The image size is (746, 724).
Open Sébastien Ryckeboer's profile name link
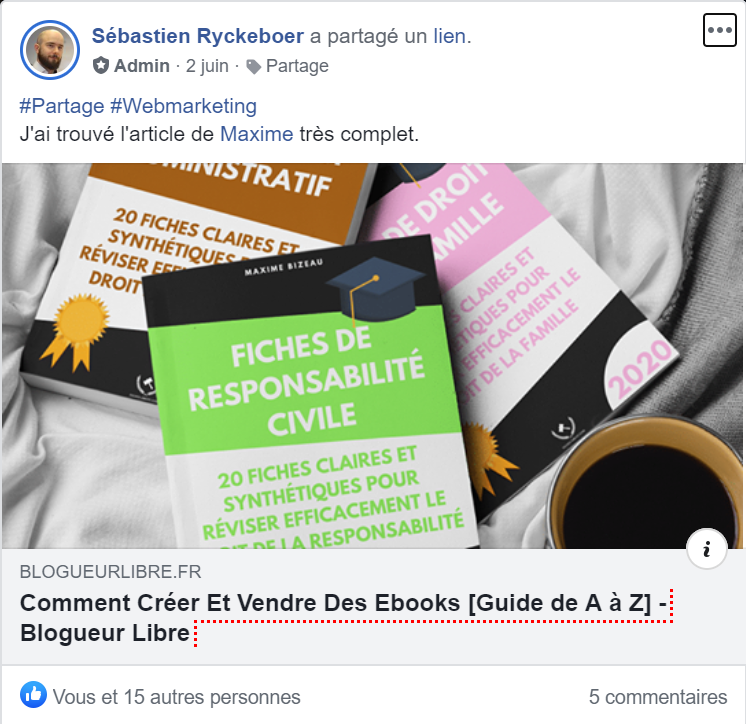[x=197, y=36]
